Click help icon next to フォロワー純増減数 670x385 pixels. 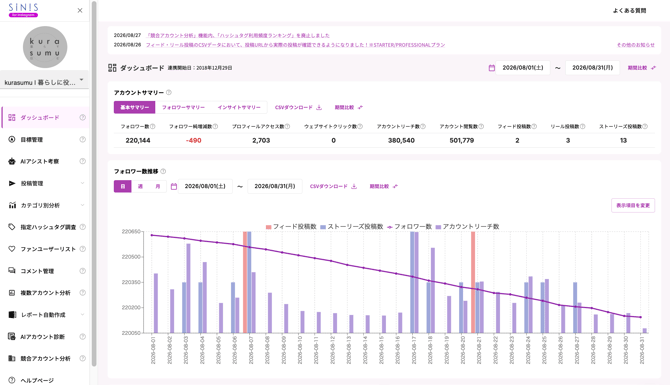(215, 126)
